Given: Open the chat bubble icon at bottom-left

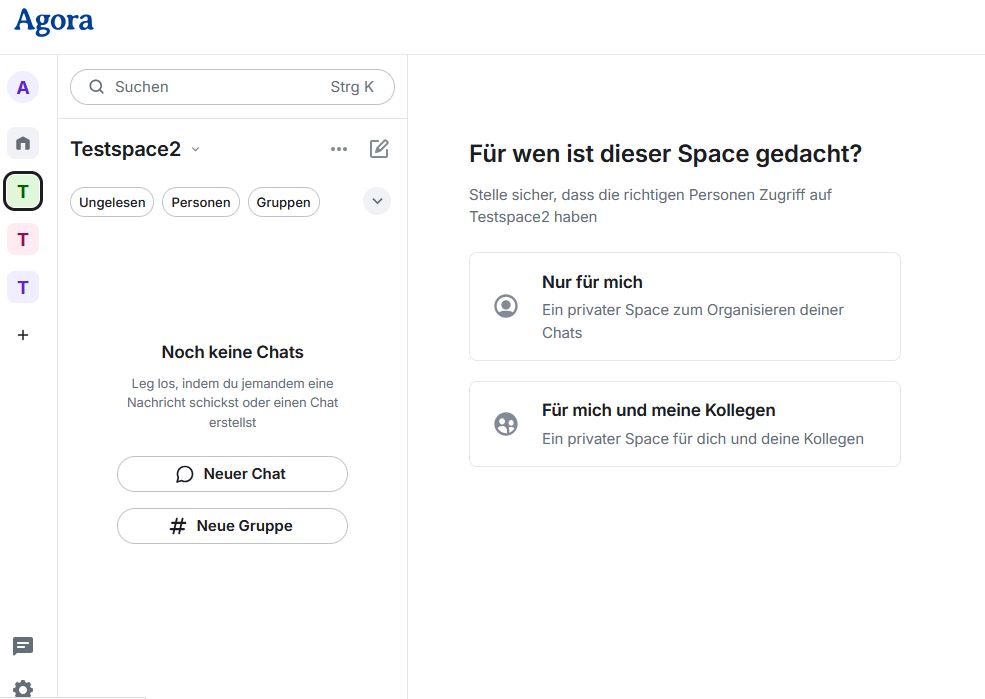Looking at the screenshot, I should point(23,646).
